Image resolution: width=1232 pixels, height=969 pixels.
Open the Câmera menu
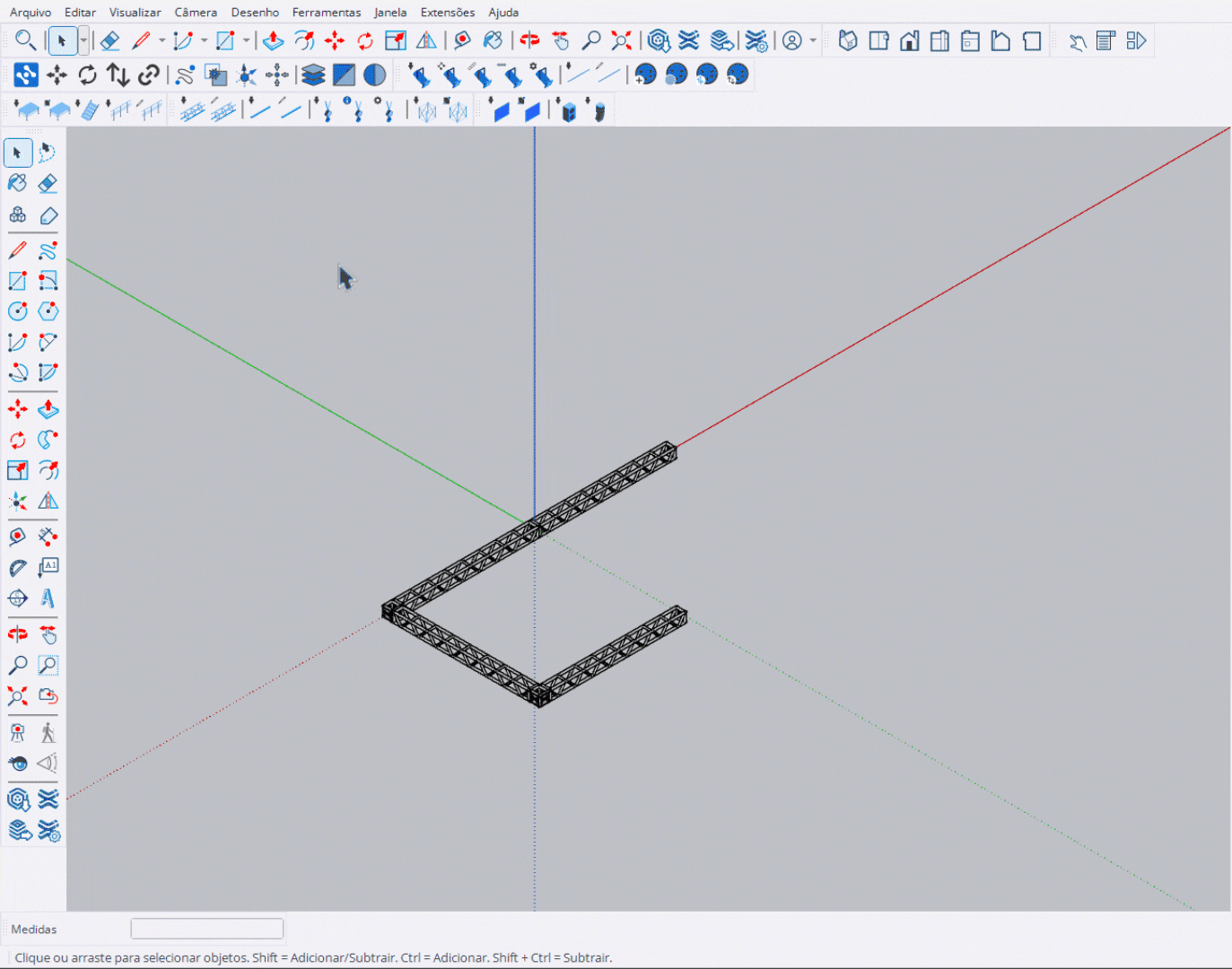(x=196, y=12)
